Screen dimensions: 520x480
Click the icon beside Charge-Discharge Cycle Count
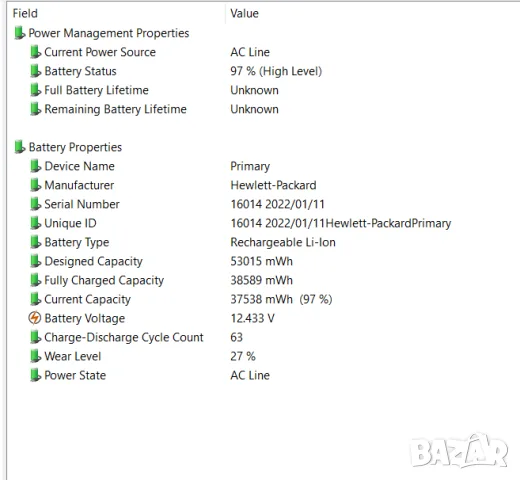[35, 337]
